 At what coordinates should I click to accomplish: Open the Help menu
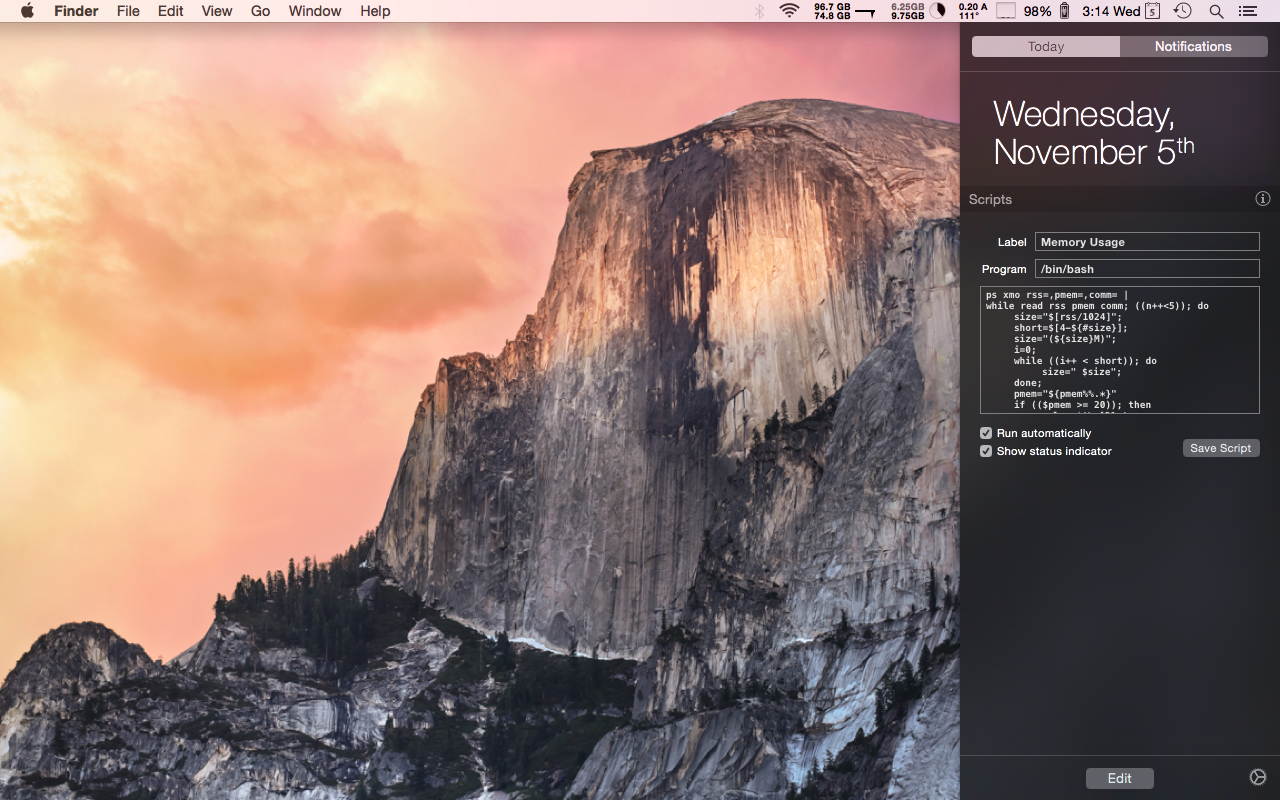point(375,11)
